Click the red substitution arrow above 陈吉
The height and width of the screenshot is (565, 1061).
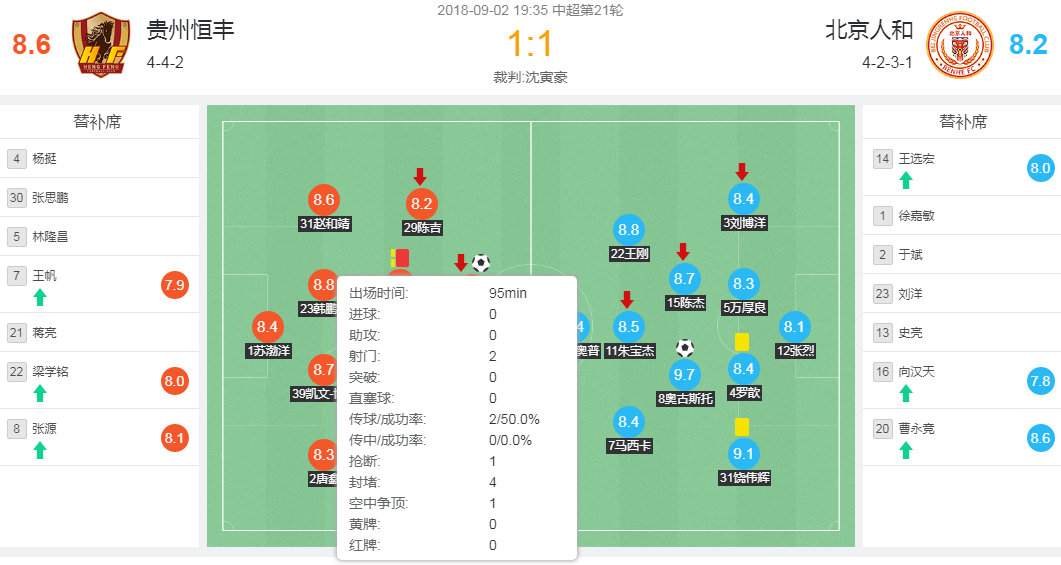click(x=420, y=177)
